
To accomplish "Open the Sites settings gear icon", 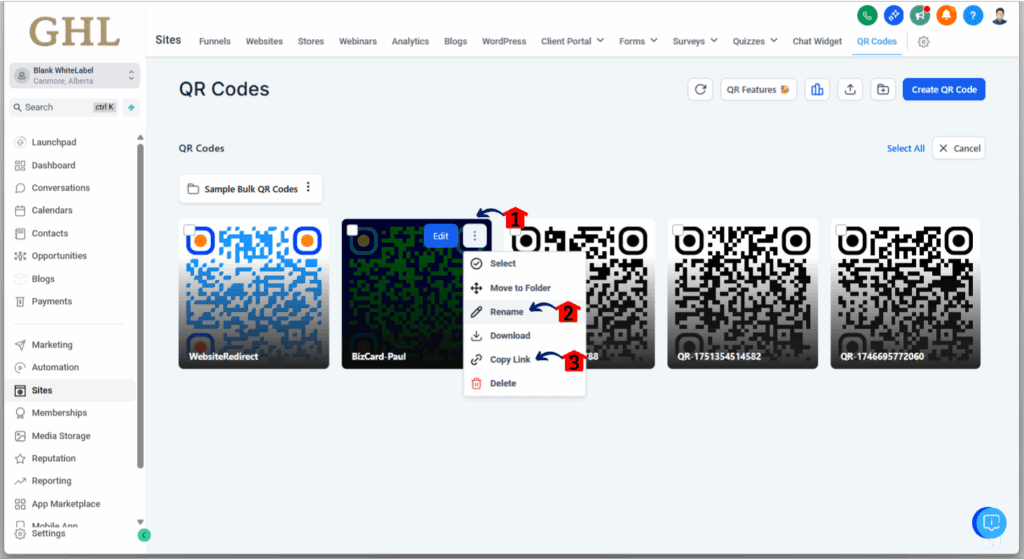I will 923,42.
